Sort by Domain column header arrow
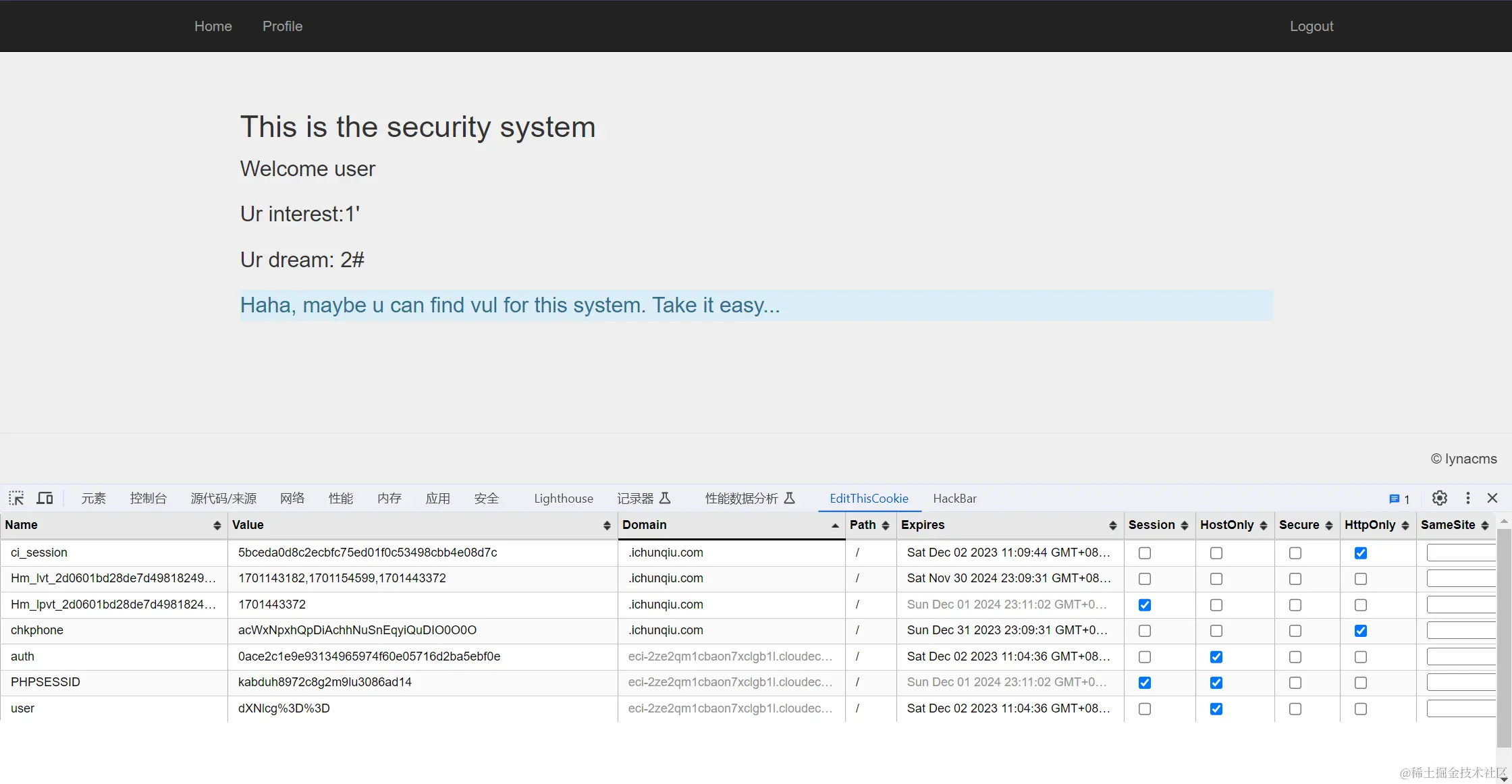Screen dimensions: 1512x784 (x=835, y=526)
